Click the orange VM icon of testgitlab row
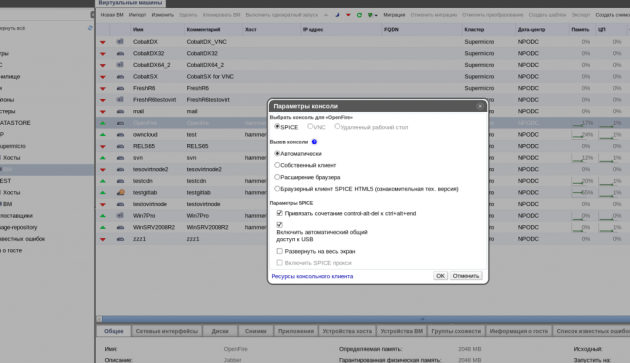Image resolution: width=630 pixels, height=363 pixels. pos(121,192)
